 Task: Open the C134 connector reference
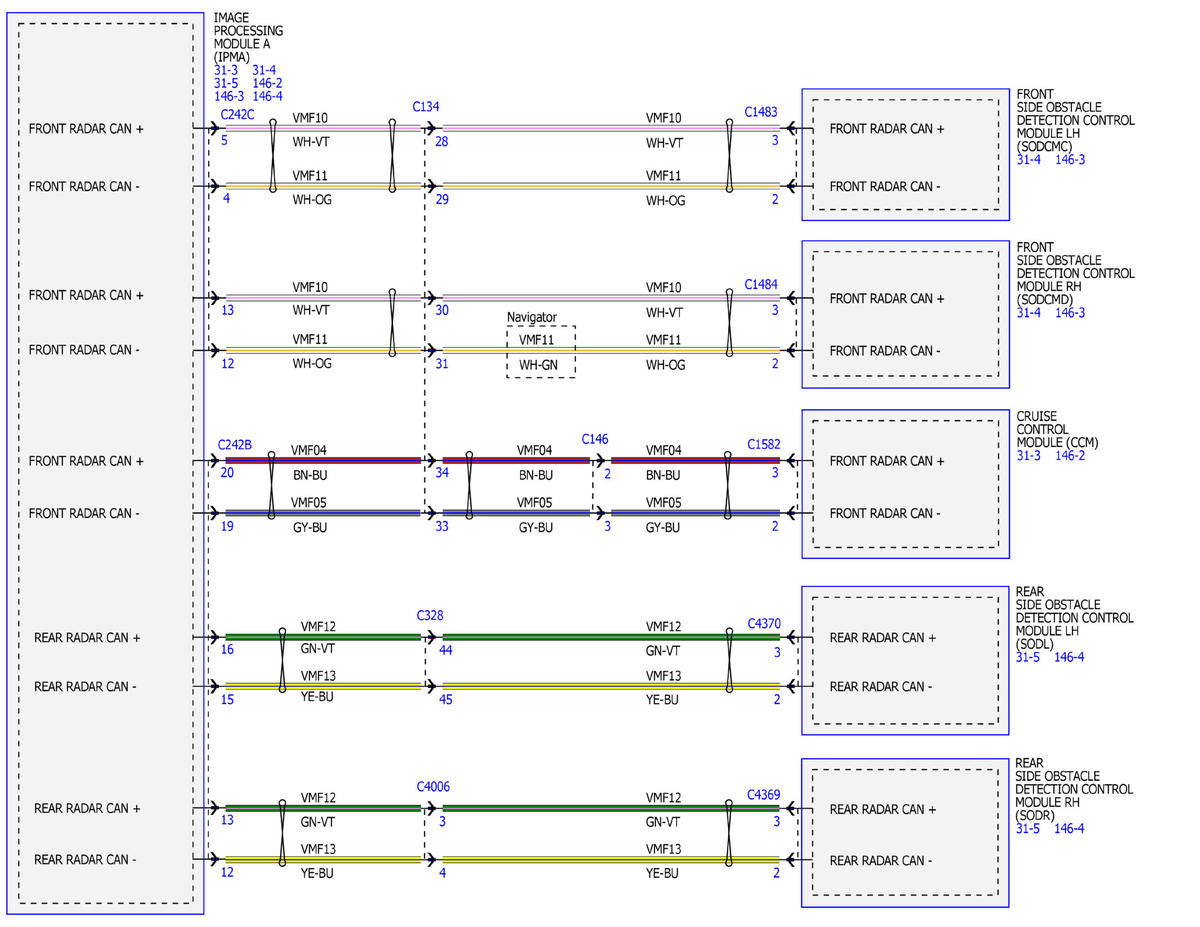pos(425,107)
